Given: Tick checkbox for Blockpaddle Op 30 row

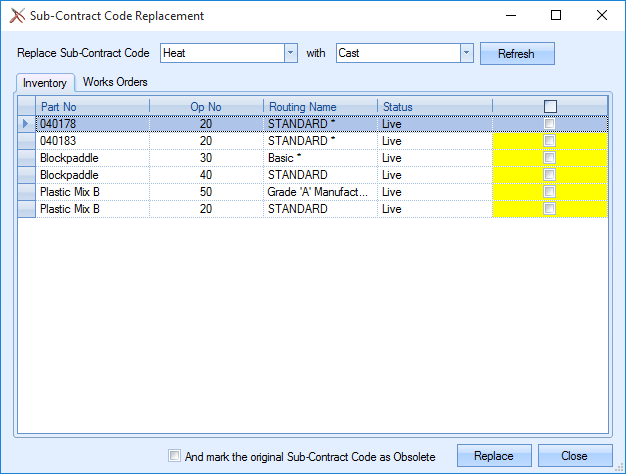Looking at the screenshot, I should click(550, 158).
